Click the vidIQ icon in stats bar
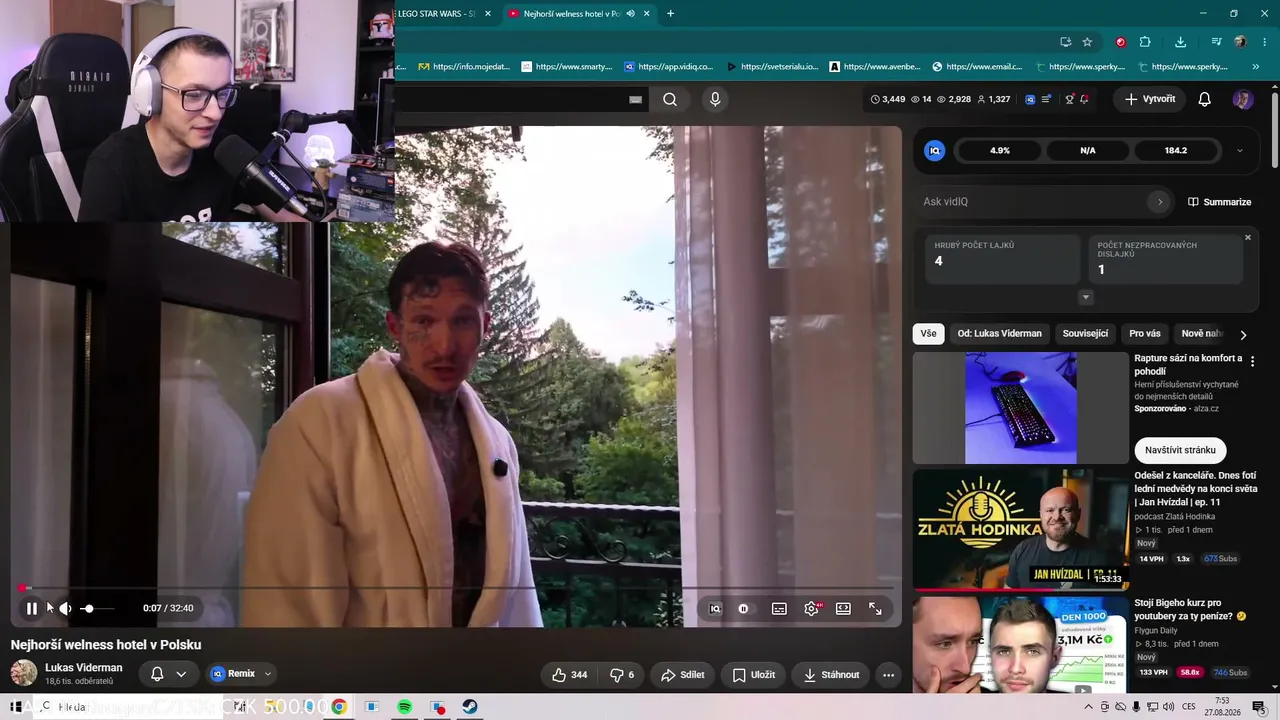 1030,99
